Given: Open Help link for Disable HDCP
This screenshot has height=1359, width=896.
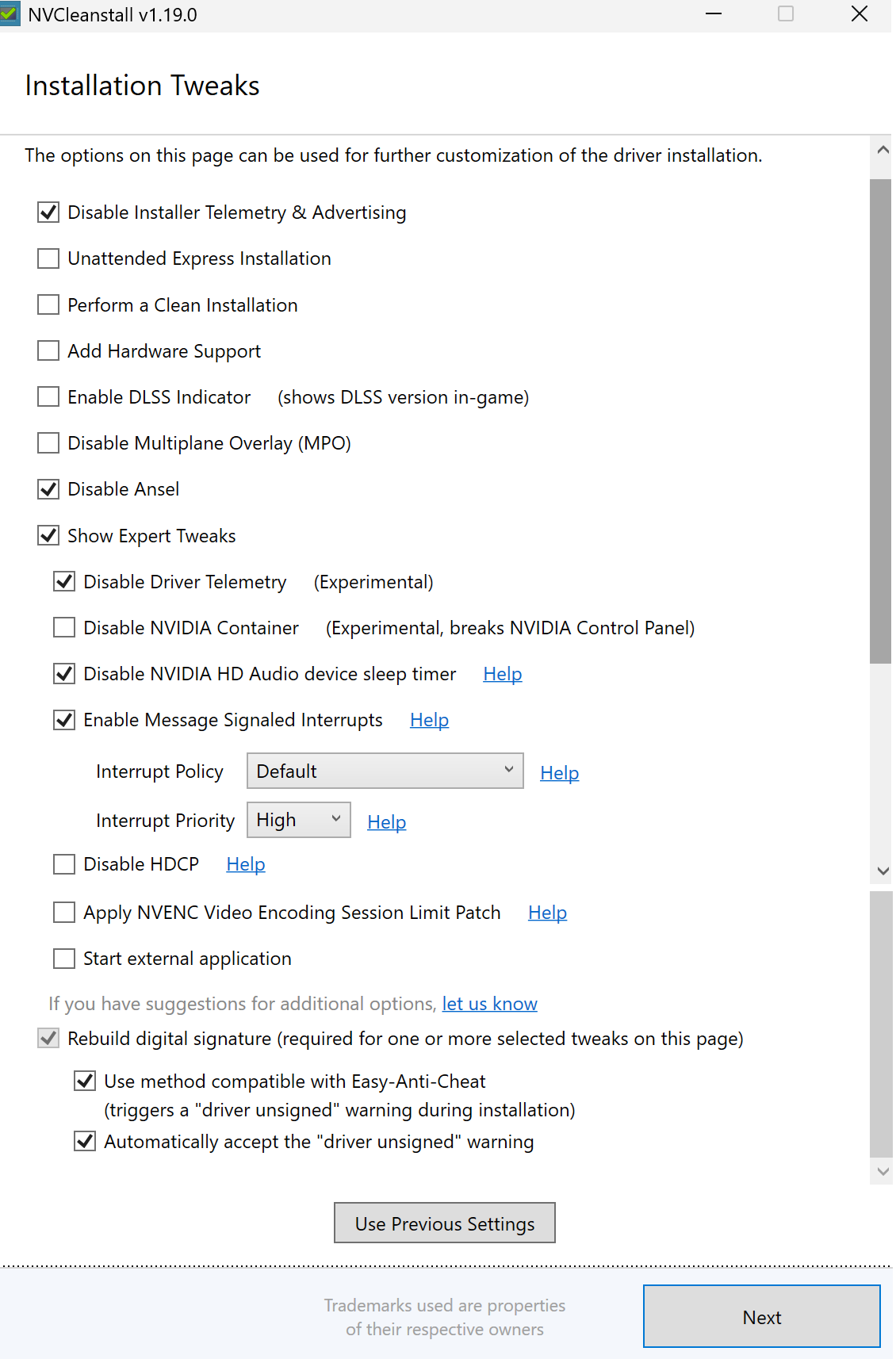Looking at the screenshot, I should click(246, 864).
